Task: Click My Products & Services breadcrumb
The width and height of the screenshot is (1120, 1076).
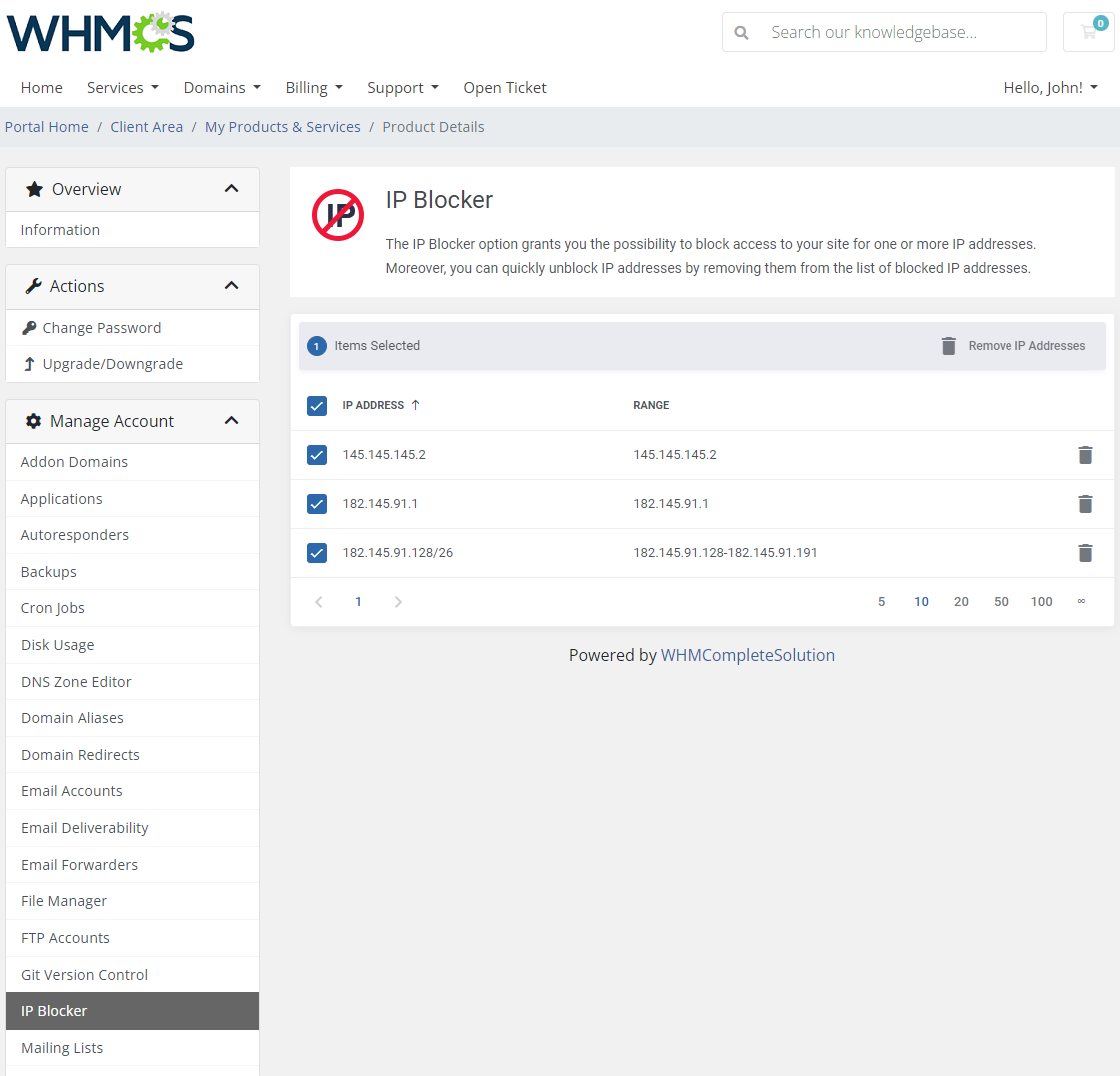Action: click(283, 127)
